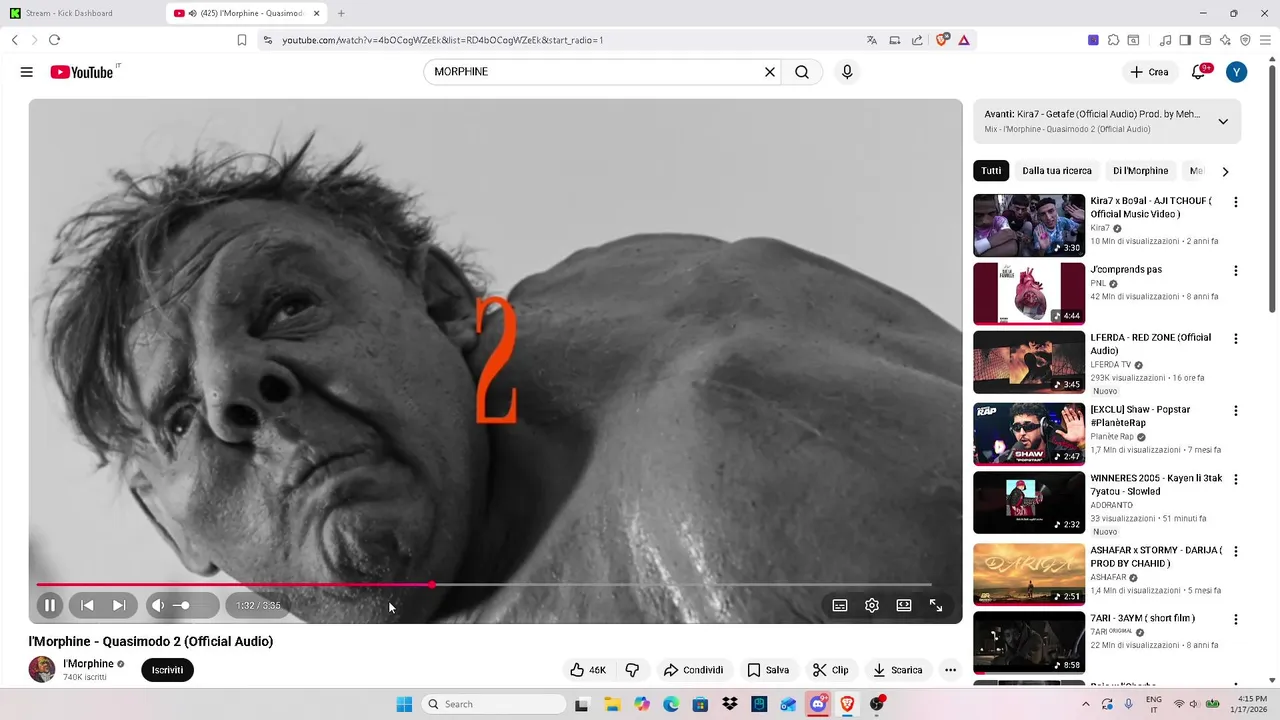The image size is (1280, 720).
Task: Select Di l'Morphine filter chip
Action: pos(1140,171)
